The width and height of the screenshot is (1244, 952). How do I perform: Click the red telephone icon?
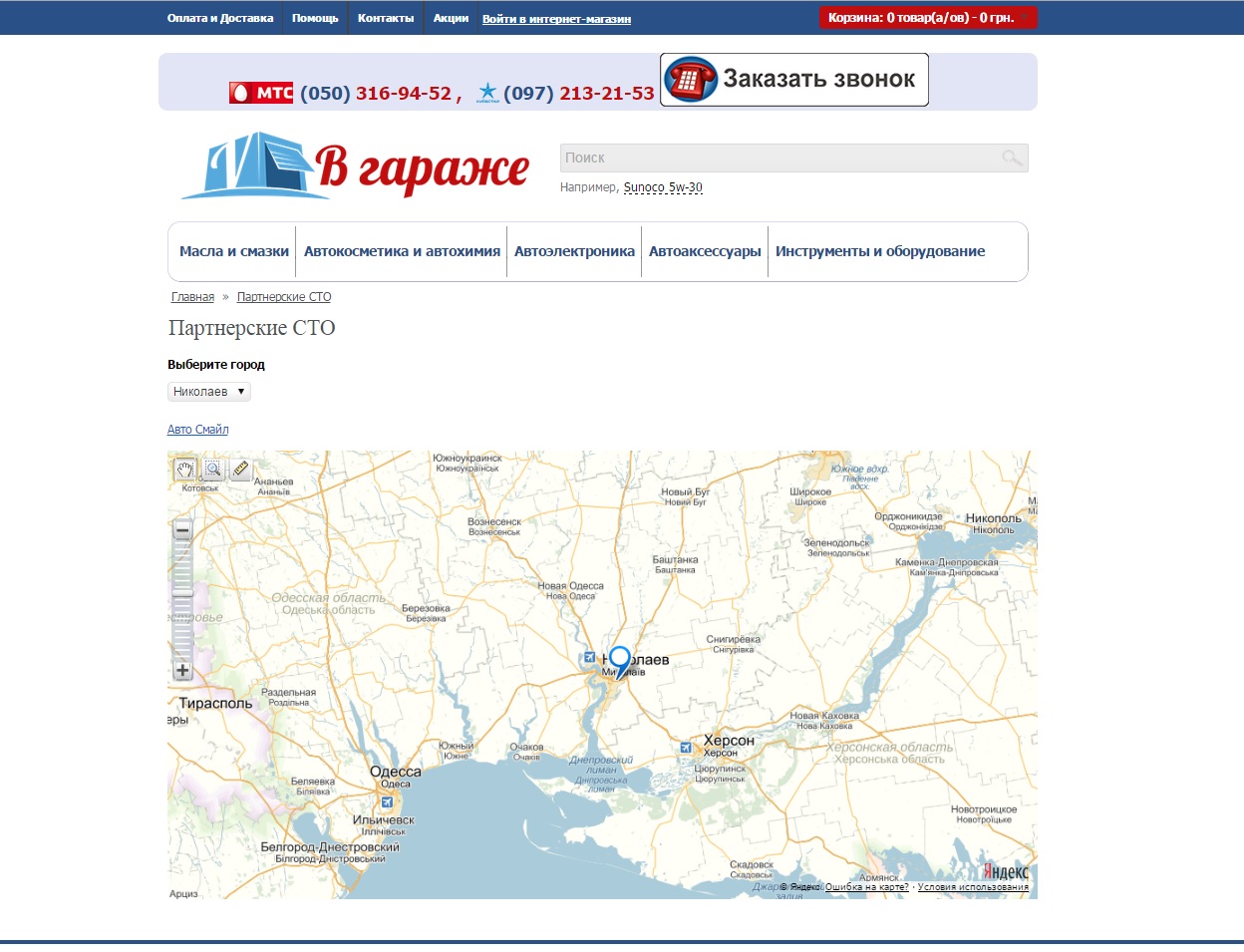pyautogui.click(x=692, y=80)
